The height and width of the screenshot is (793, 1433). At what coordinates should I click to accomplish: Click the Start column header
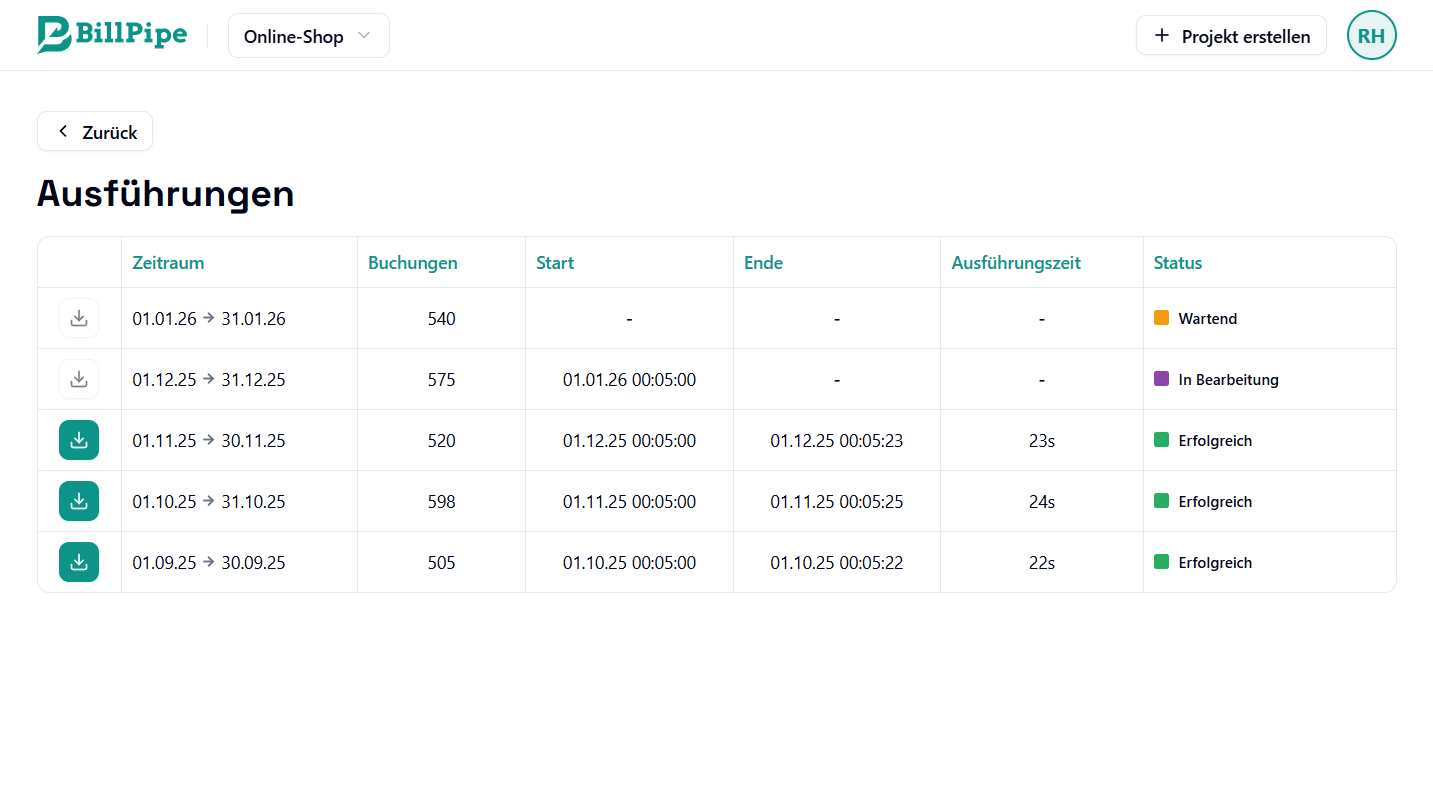coord(555,263)
